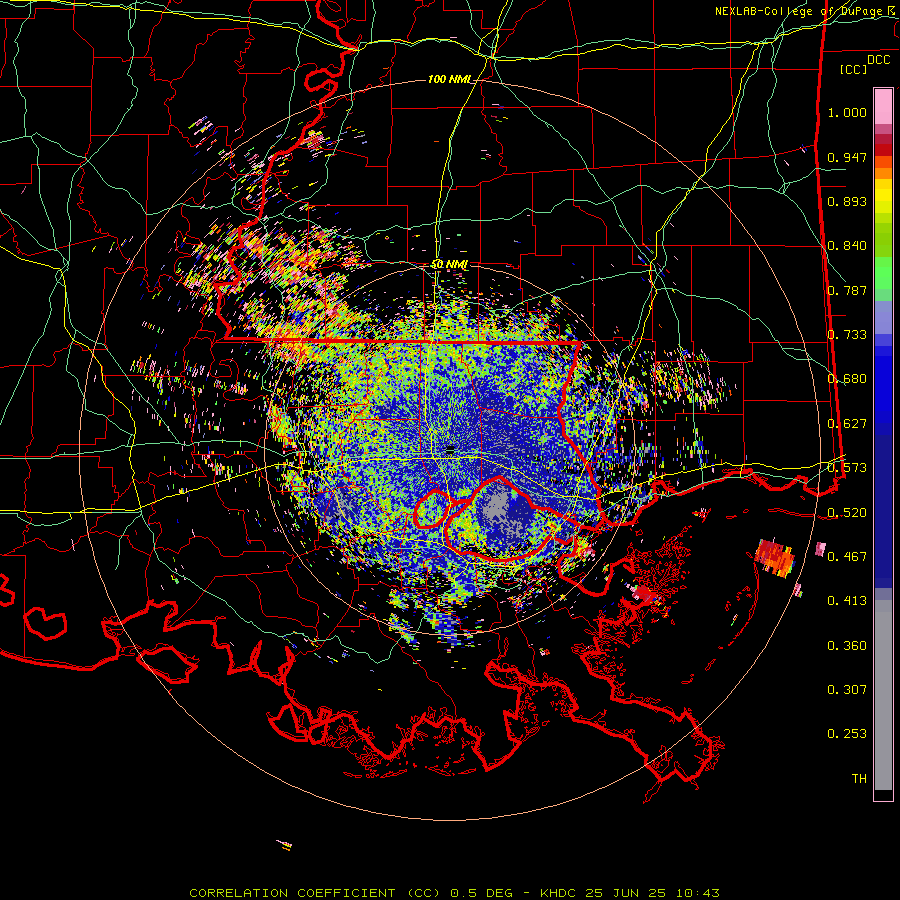Click the black radar site marker at center
The height and width of the screenshot is (900, 900).
coord(451,448)
